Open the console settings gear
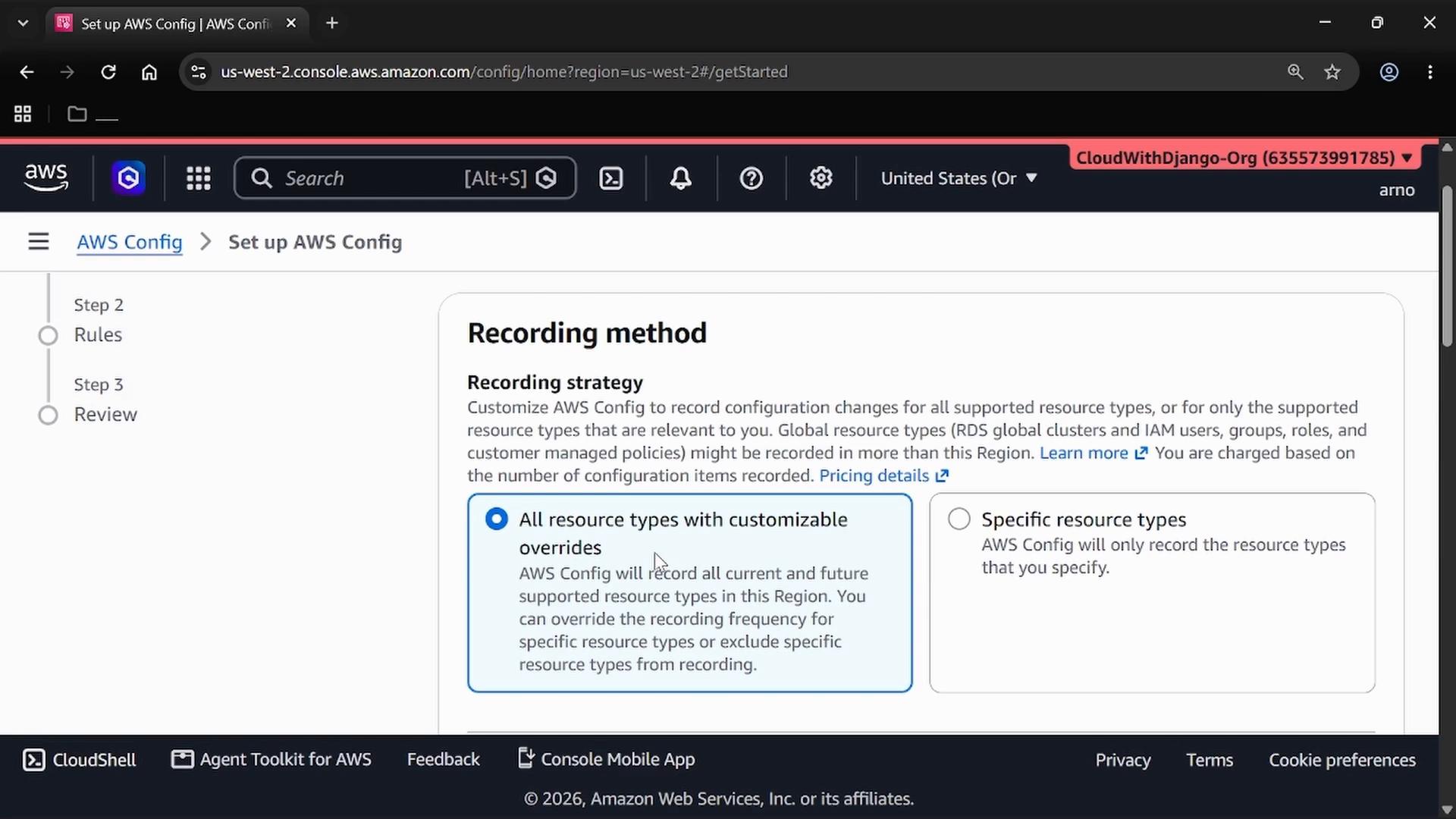The height and width of the screenshot is (819, 1456). coord(821,178)
